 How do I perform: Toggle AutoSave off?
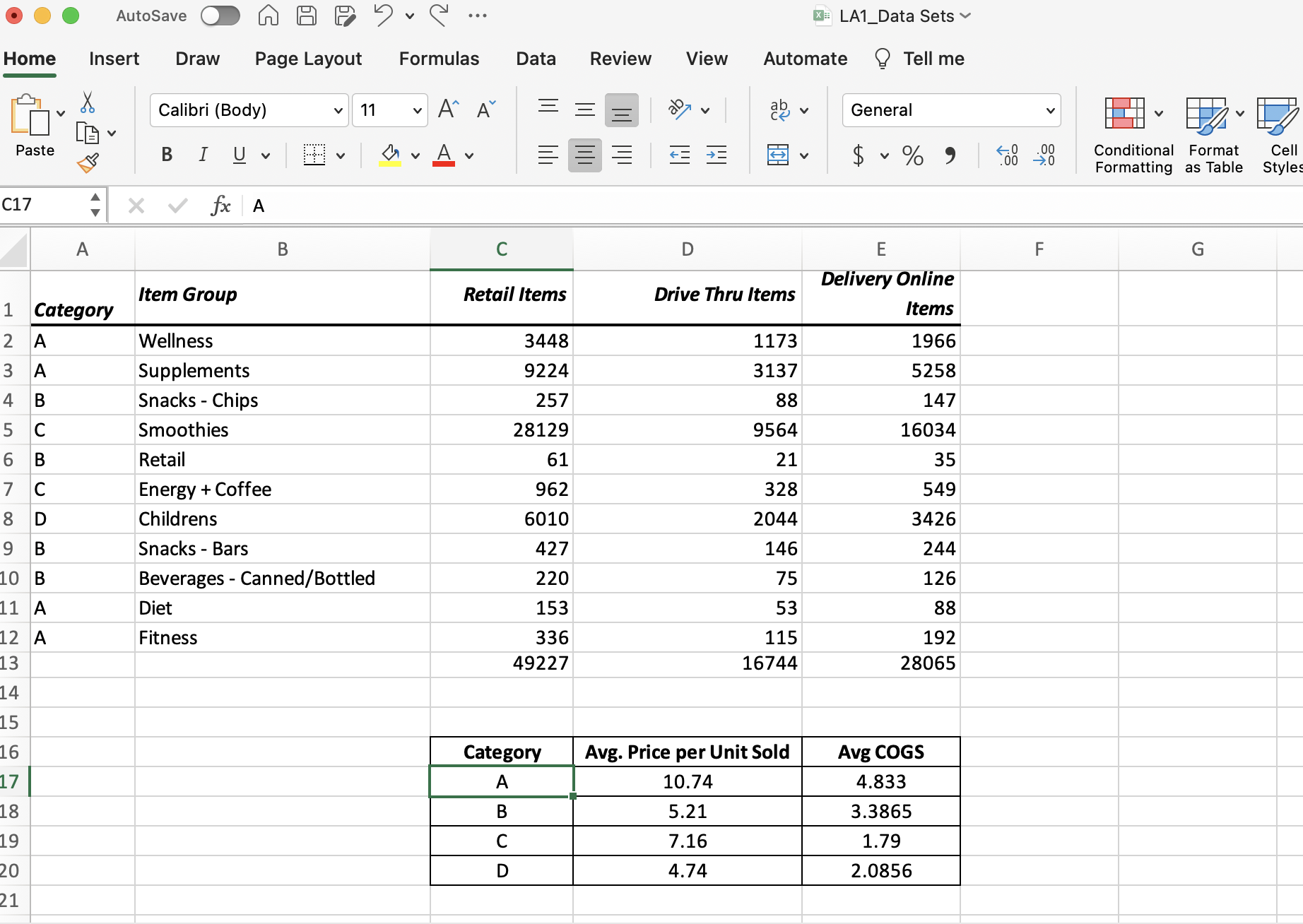coord(220,15)
